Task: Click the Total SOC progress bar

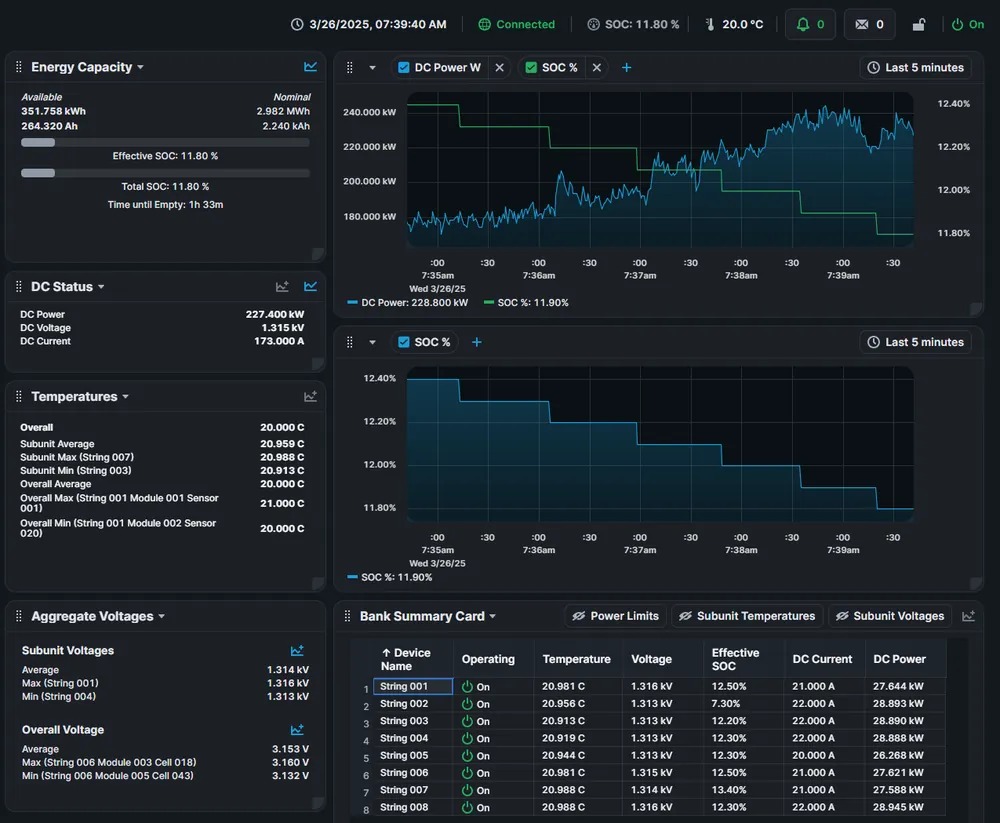Action: [165, 173]
